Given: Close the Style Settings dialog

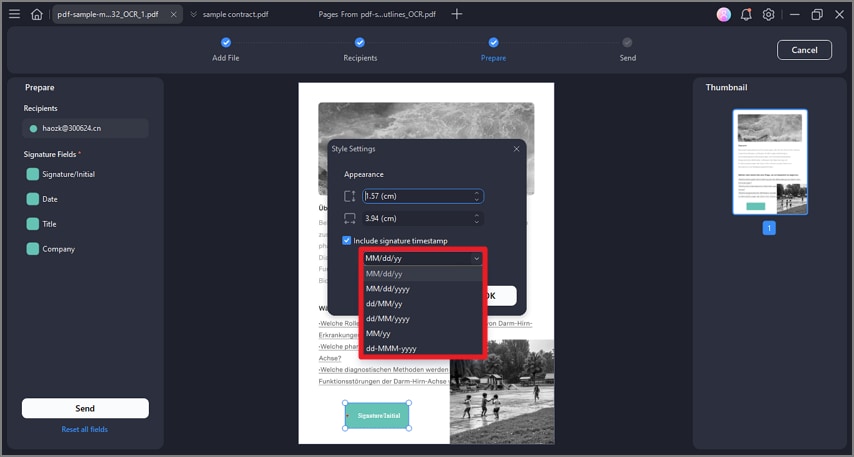Looking at the screenshot, I should (x=516, y=149).
